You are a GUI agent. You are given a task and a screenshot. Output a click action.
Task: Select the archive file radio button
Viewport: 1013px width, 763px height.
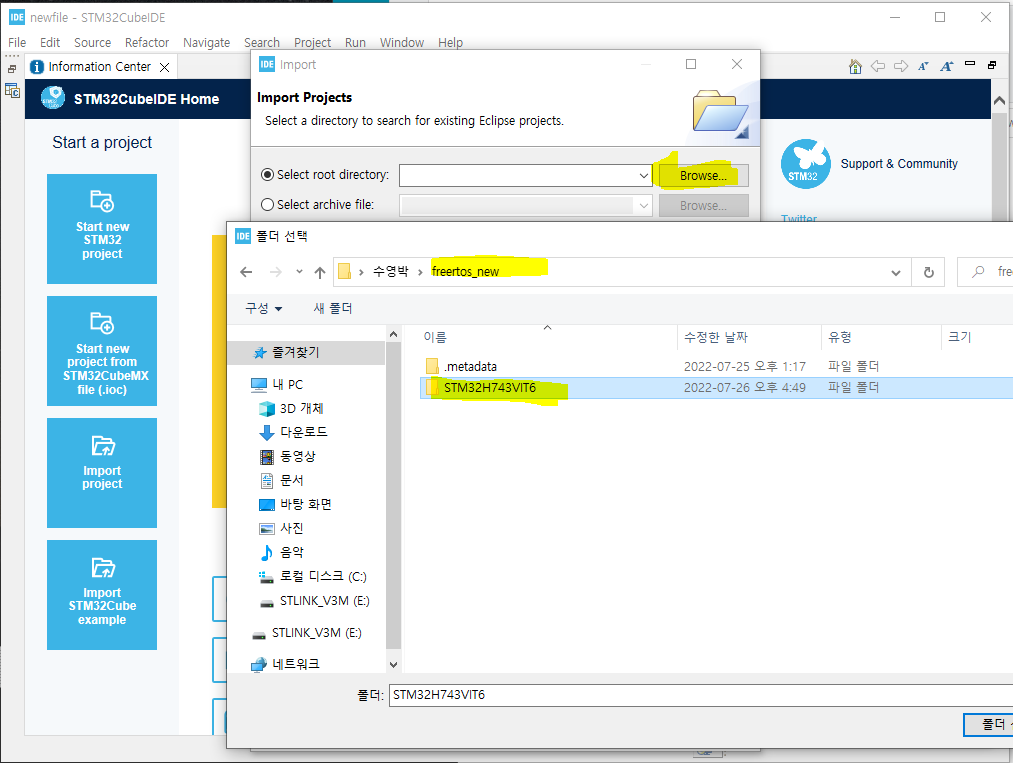267,204
